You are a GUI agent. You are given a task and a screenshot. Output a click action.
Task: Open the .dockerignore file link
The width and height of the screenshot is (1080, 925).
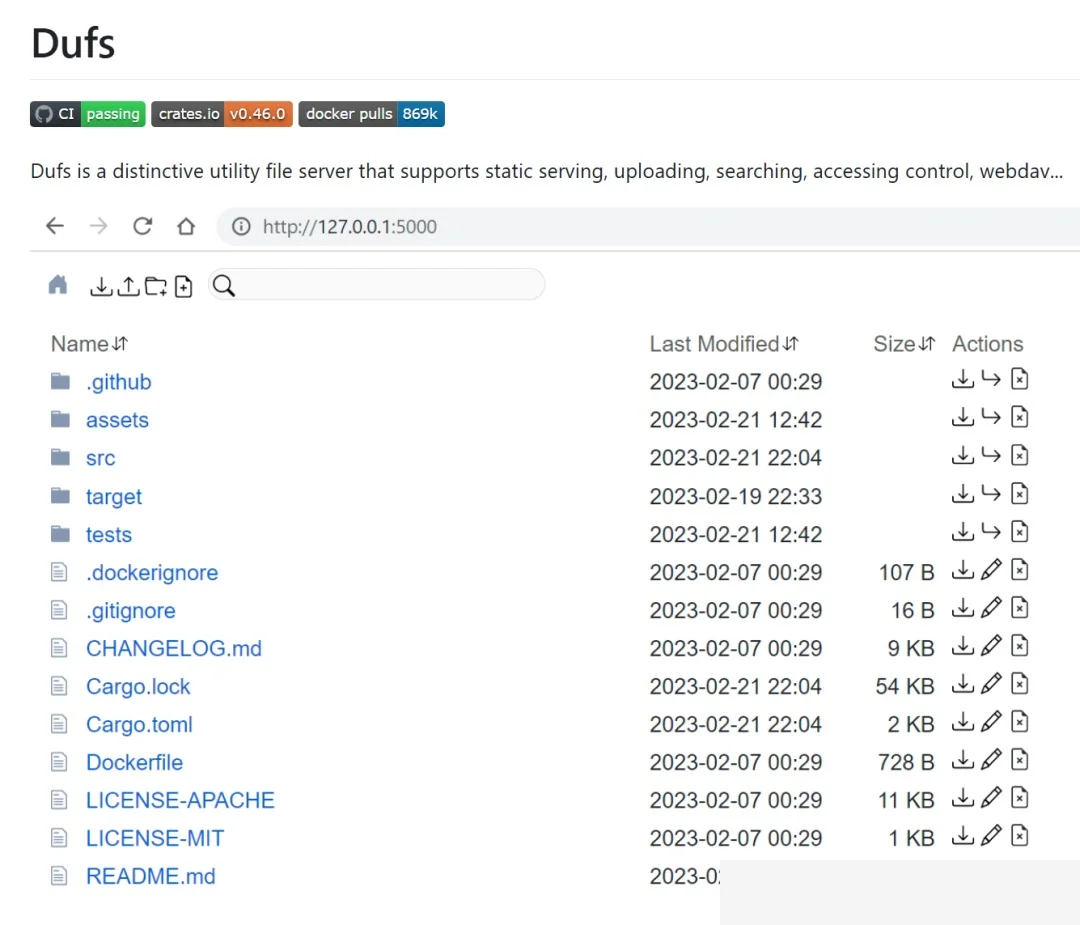point(152,572)
